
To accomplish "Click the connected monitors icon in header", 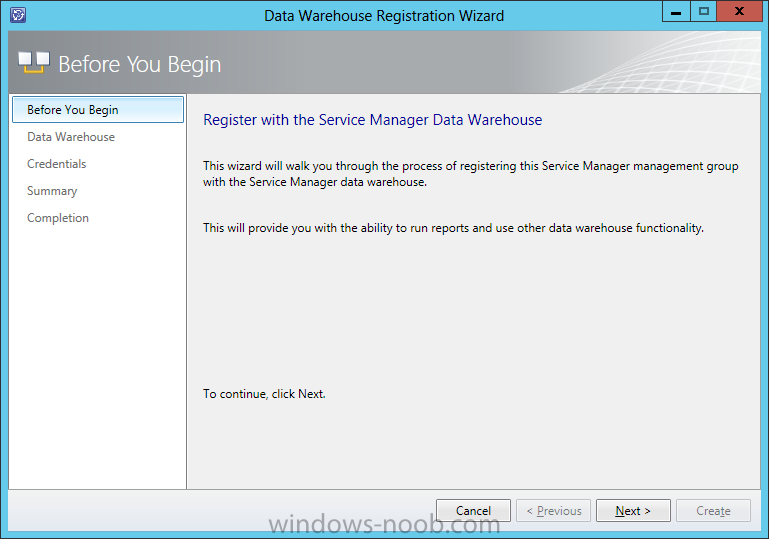I will tap(34, 63).
